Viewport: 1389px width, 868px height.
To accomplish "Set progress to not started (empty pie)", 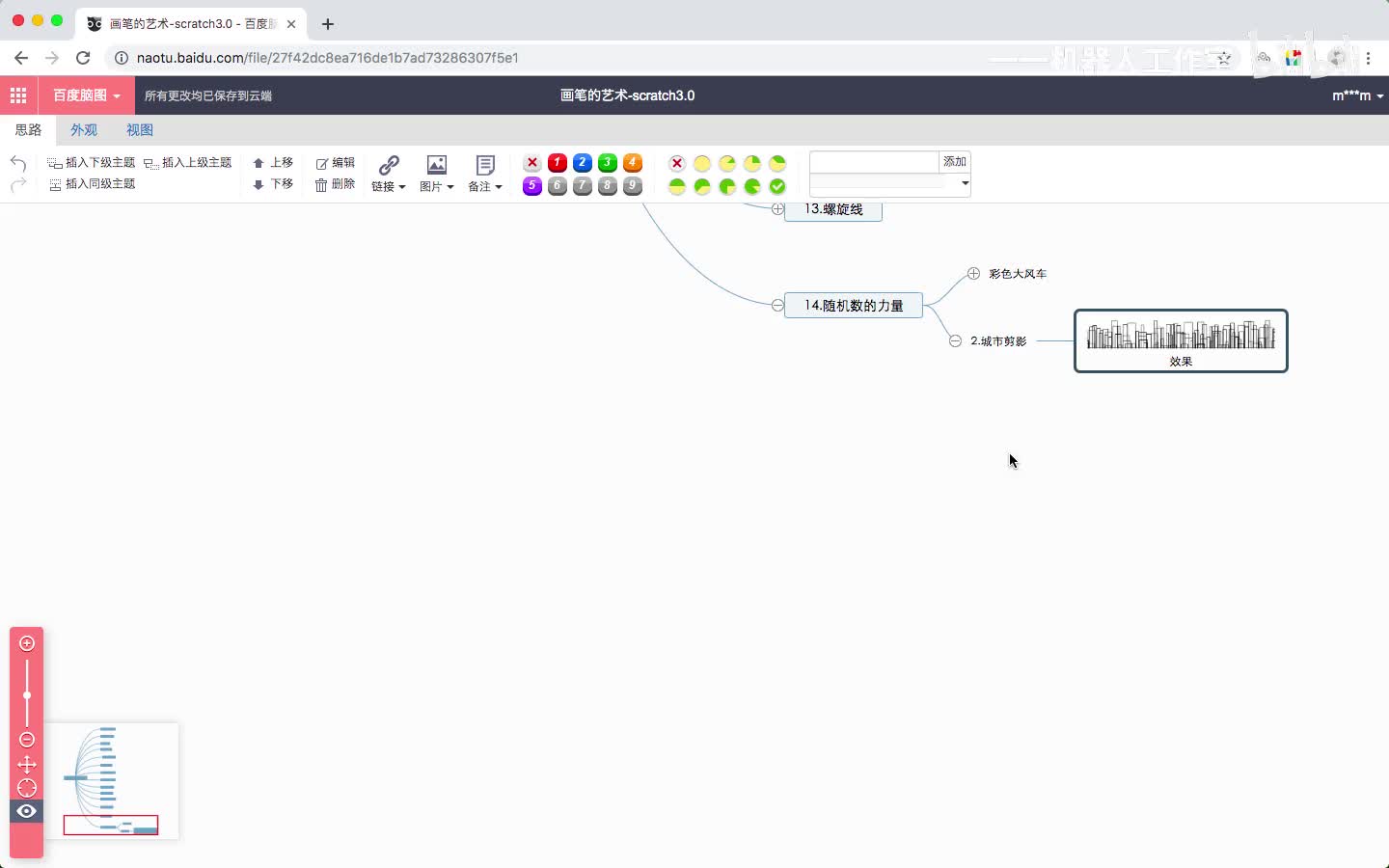I will tap(702, 163).
